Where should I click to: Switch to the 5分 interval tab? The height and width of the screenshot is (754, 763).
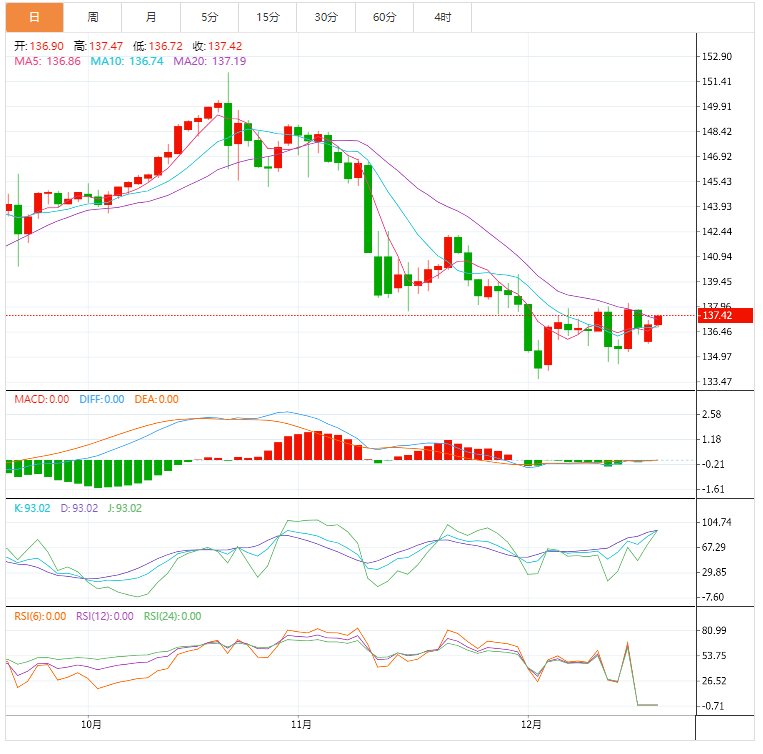point(209,17)
